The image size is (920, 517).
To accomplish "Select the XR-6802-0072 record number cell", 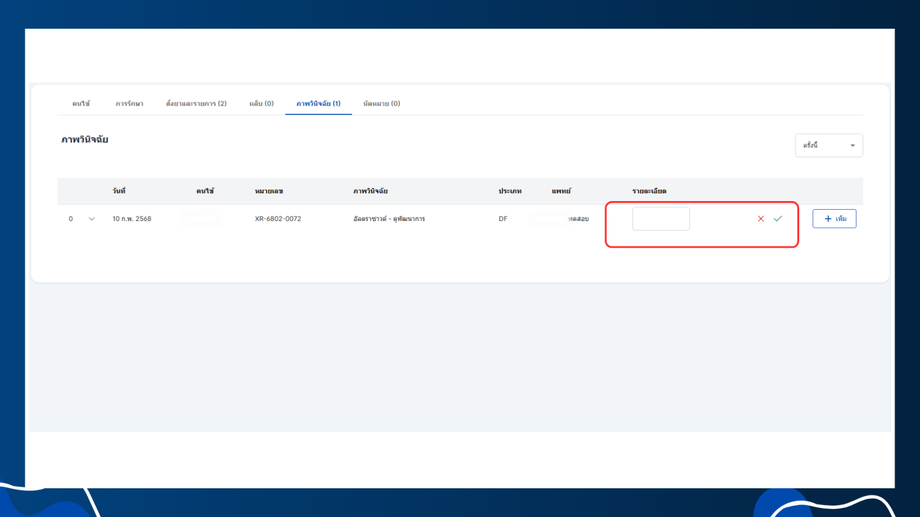I will click(x=278, y=218).
